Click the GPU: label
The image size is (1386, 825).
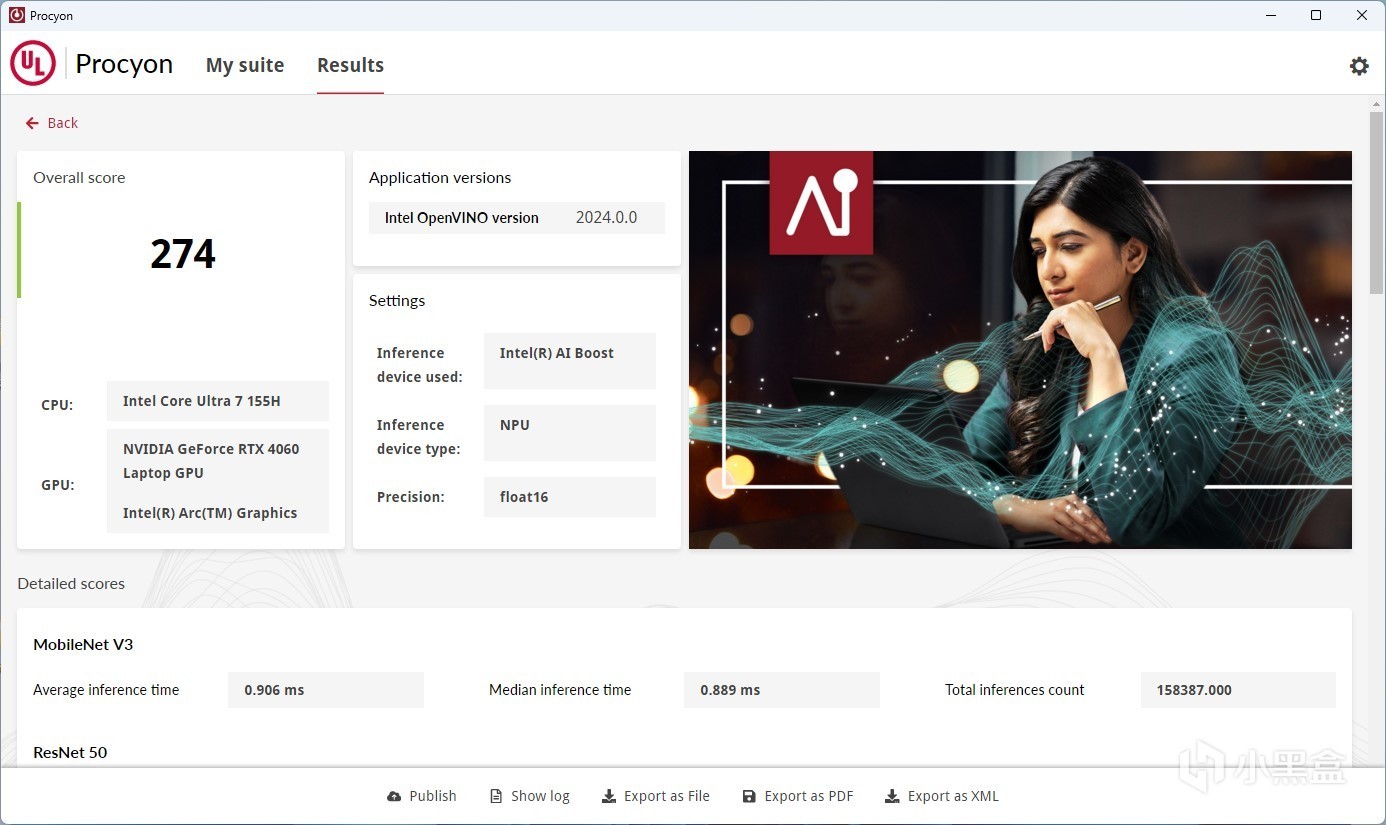tap(58, 485)
